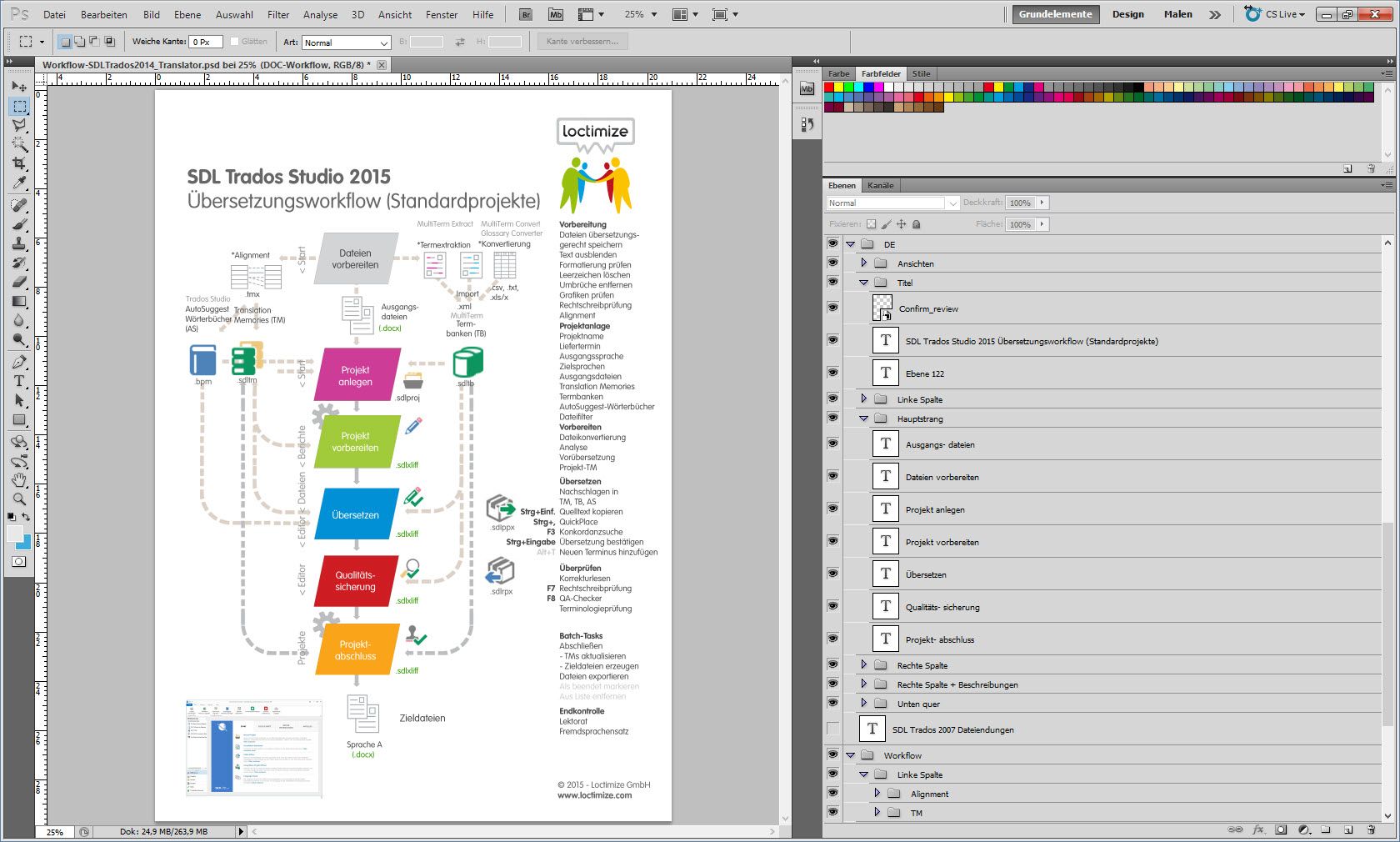Screen dimensions: 1400x842
Task: Open the Datei menu
Action: (x=54, y=14)
